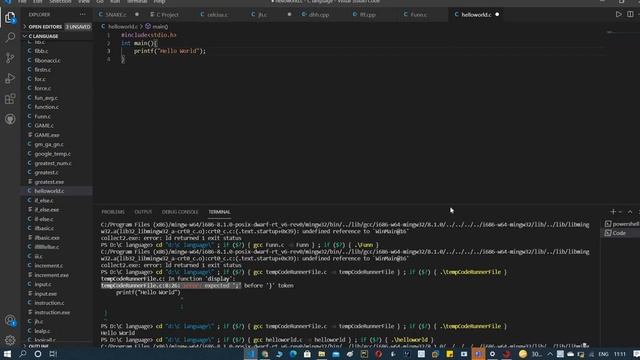Switch to the SNAKE.c tab

(116, 14)
